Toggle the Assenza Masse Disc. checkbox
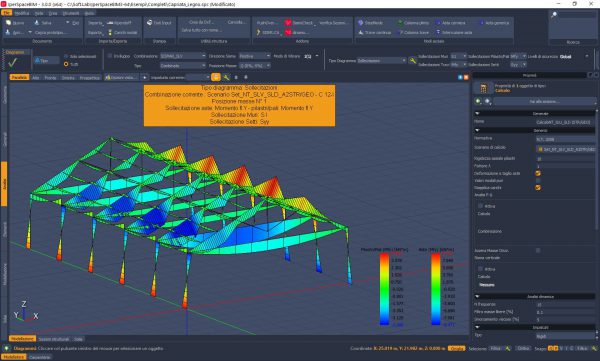The height and width of the screenshot is (361, 600). 538,250
